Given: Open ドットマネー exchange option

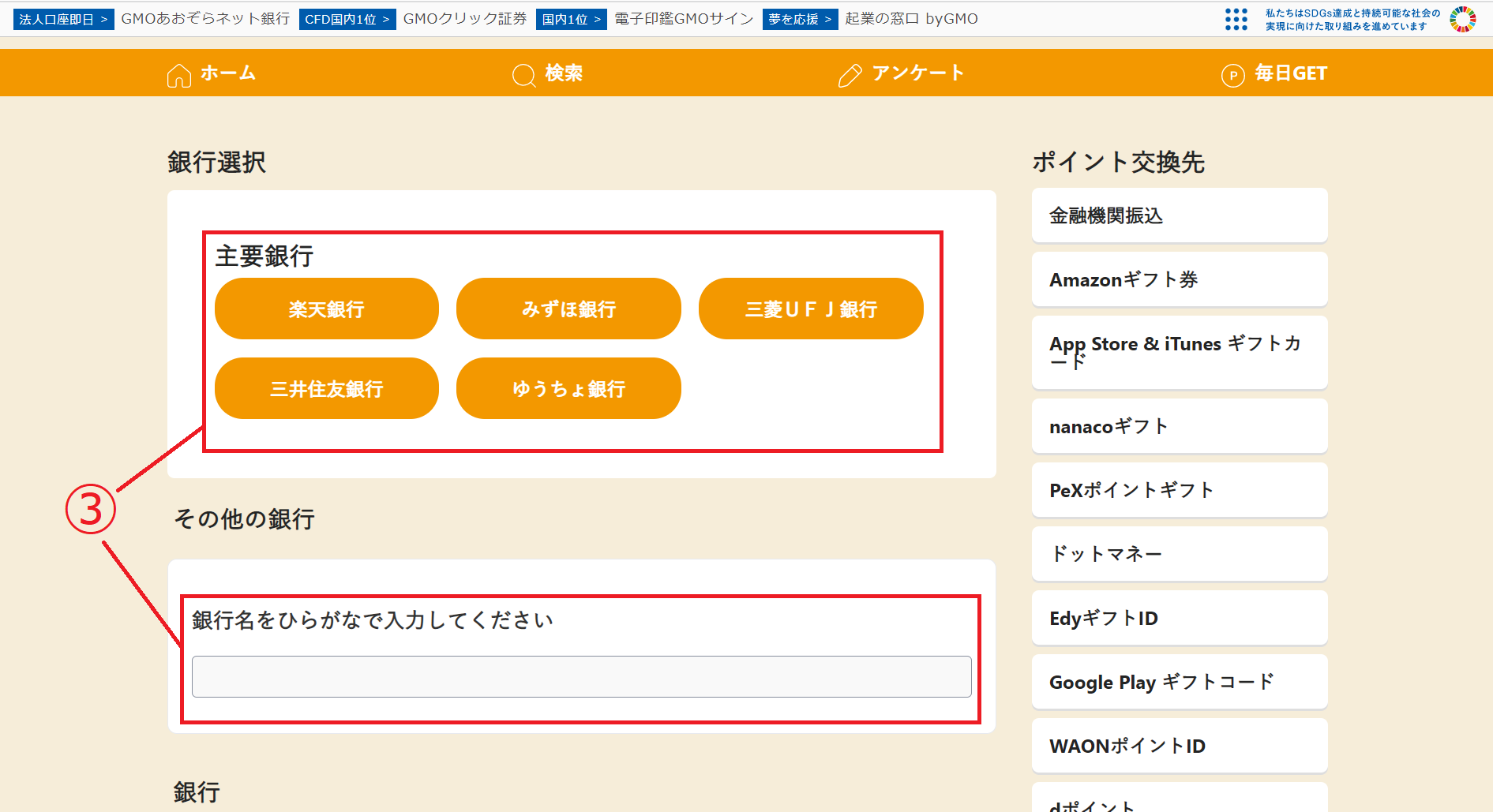Looking at the screenshot, I should (x=1180, y=554).
